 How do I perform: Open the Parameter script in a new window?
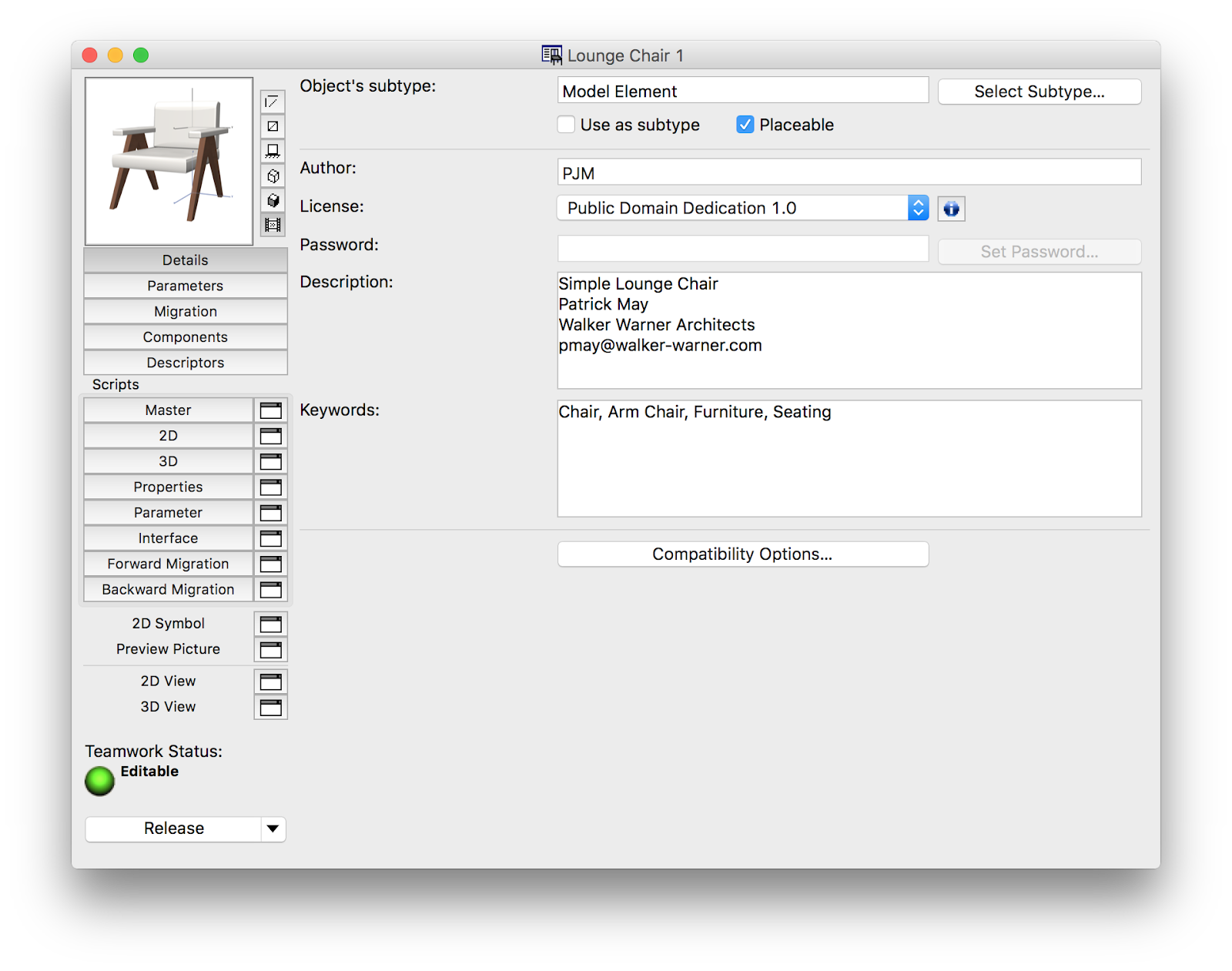coord(271,513)
